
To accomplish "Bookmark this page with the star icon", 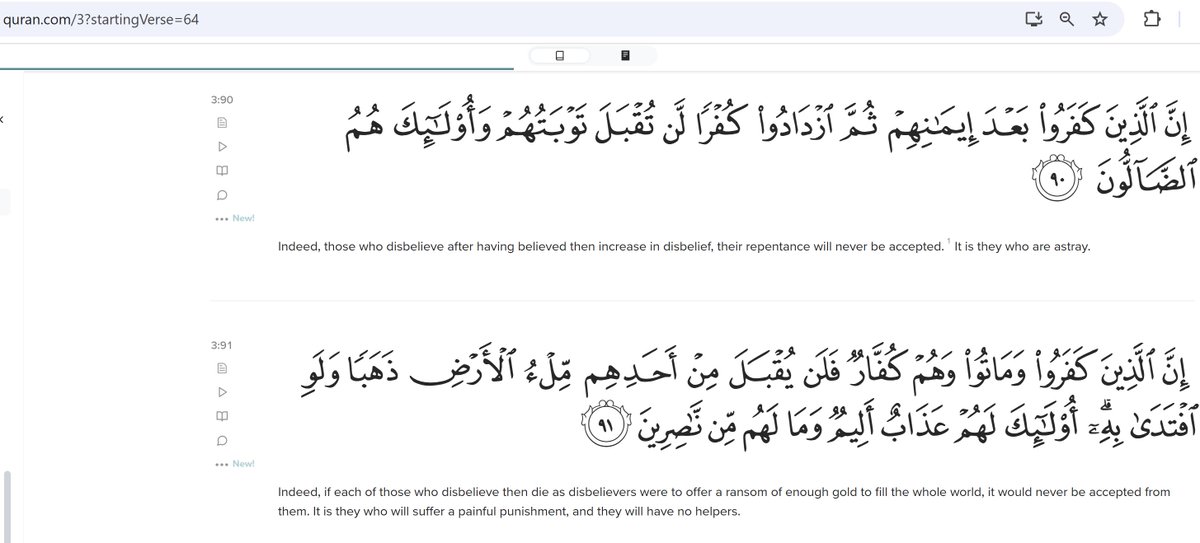I will pos(1099,19).
